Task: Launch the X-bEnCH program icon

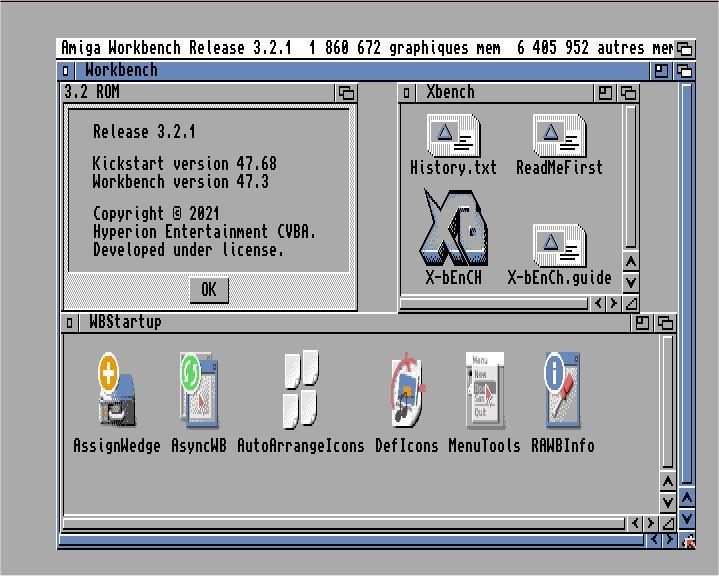Action: 453,228
